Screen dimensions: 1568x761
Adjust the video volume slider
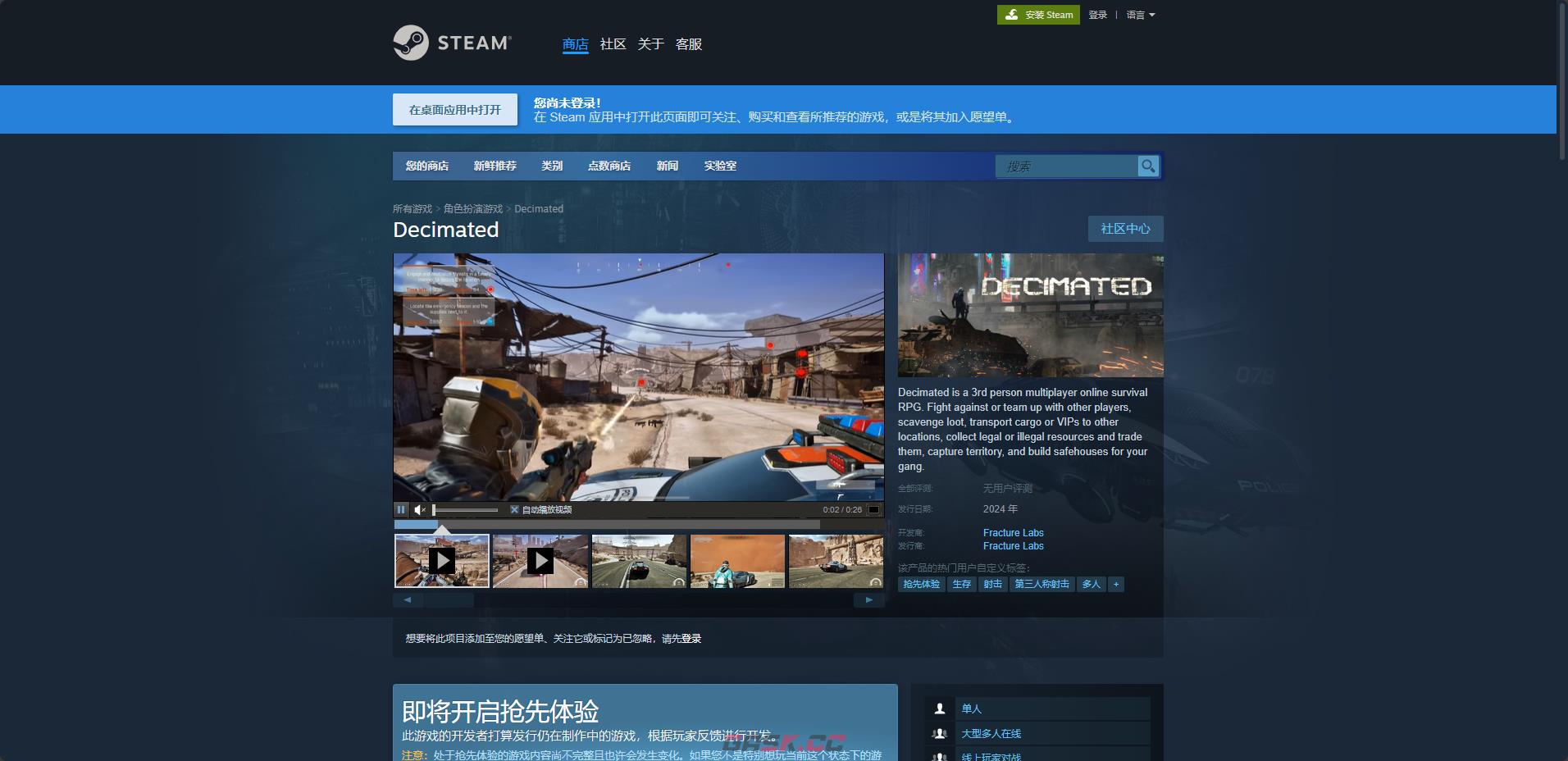[x=465, y=510]
